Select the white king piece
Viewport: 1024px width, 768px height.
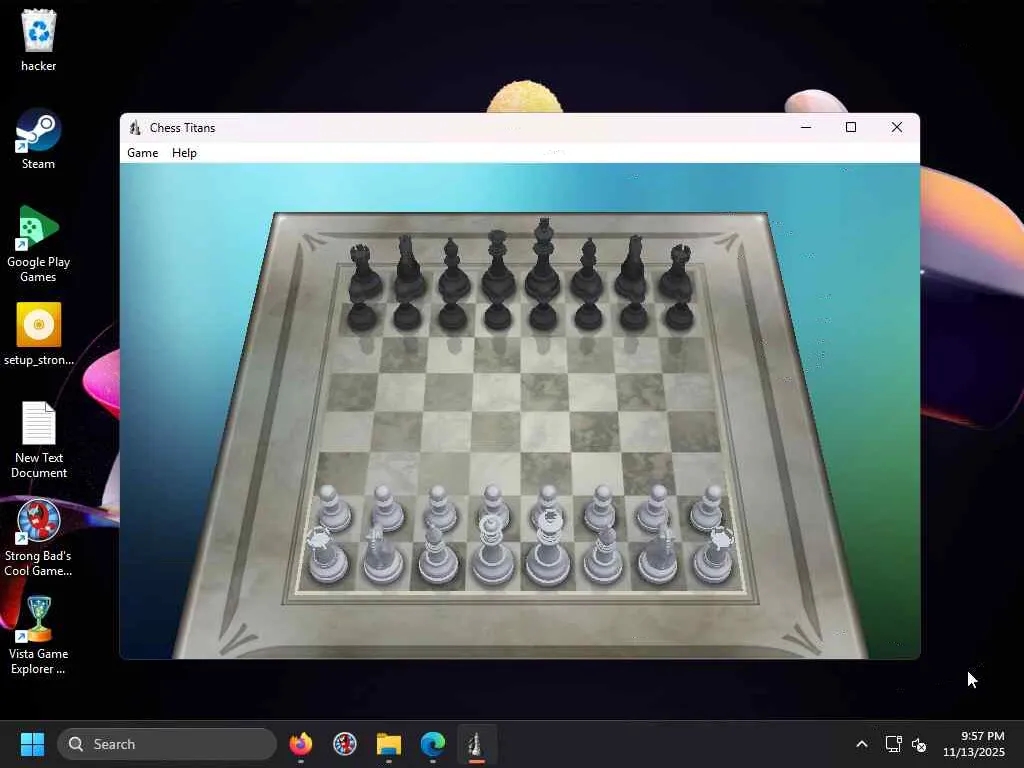(x=548, y=549)
